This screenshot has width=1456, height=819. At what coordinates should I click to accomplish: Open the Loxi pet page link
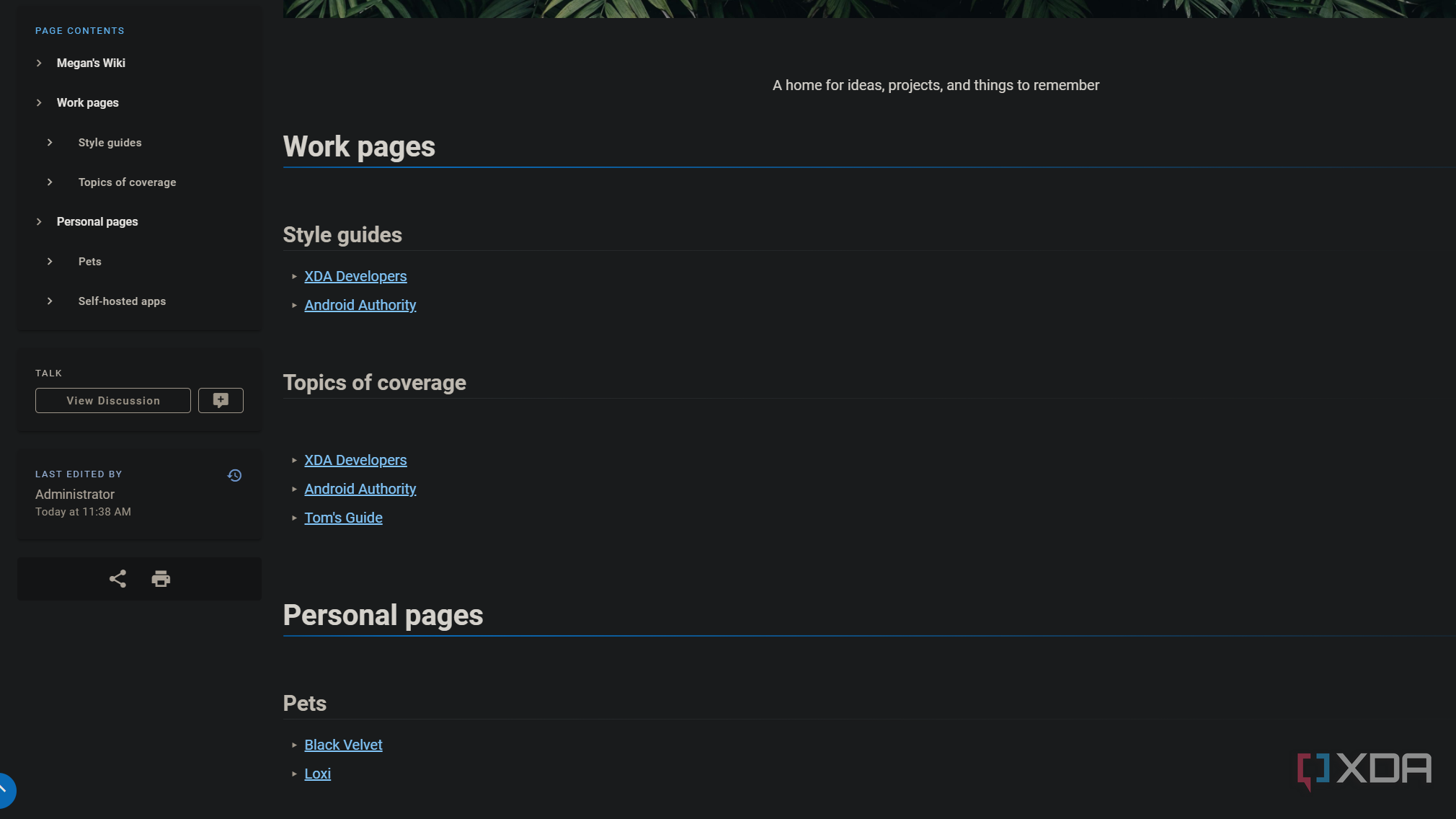(317, 774)
